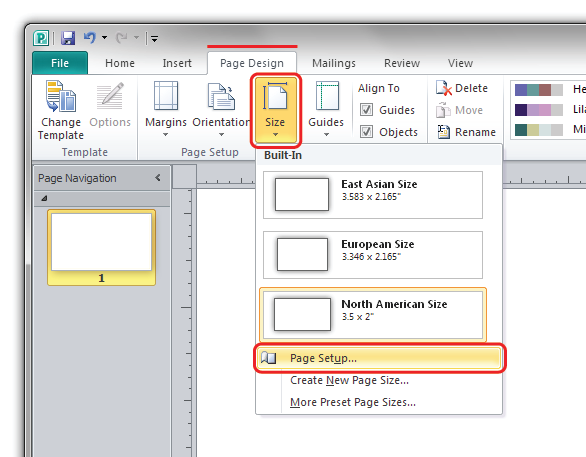Image resolution: width=586 pixels, height=457 pixels.
Task: Open Change Template tool
Action: [61, 111]
